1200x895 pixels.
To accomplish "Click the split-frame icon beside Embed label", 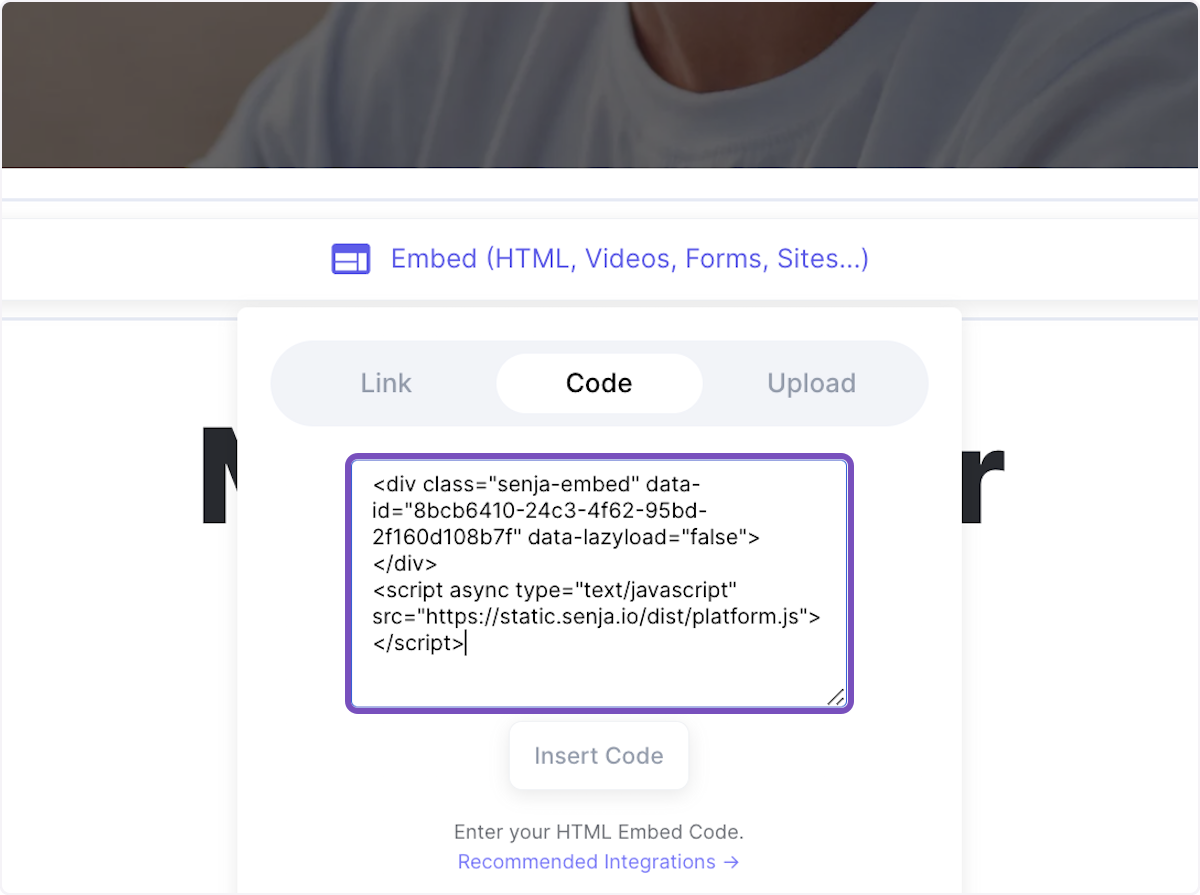I will 350,258.
